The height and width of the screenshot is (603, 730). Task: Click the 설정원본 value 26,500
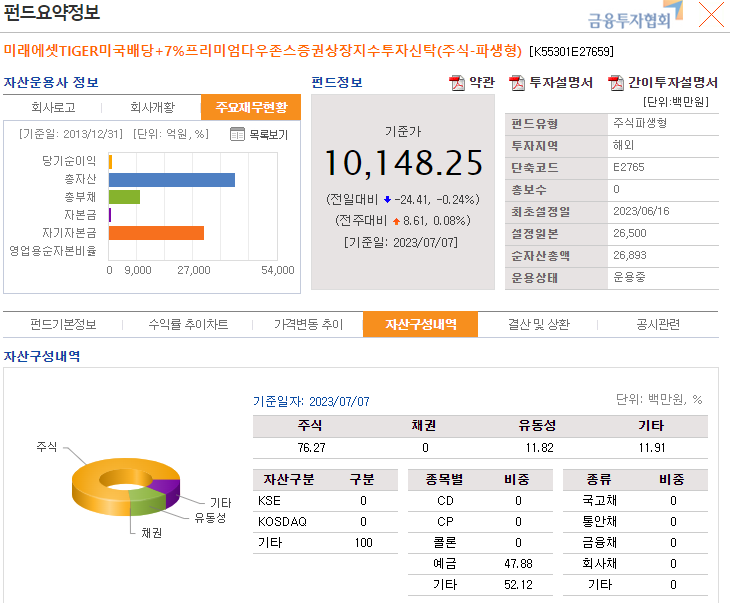pyautogui.click(x=629, y=233)
